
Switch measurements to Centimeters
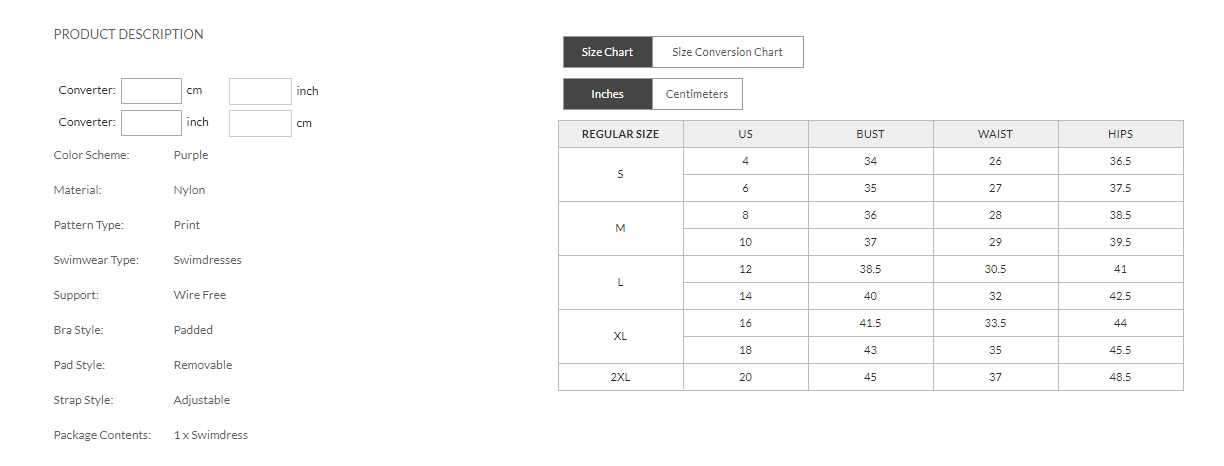tap(697, 94)
